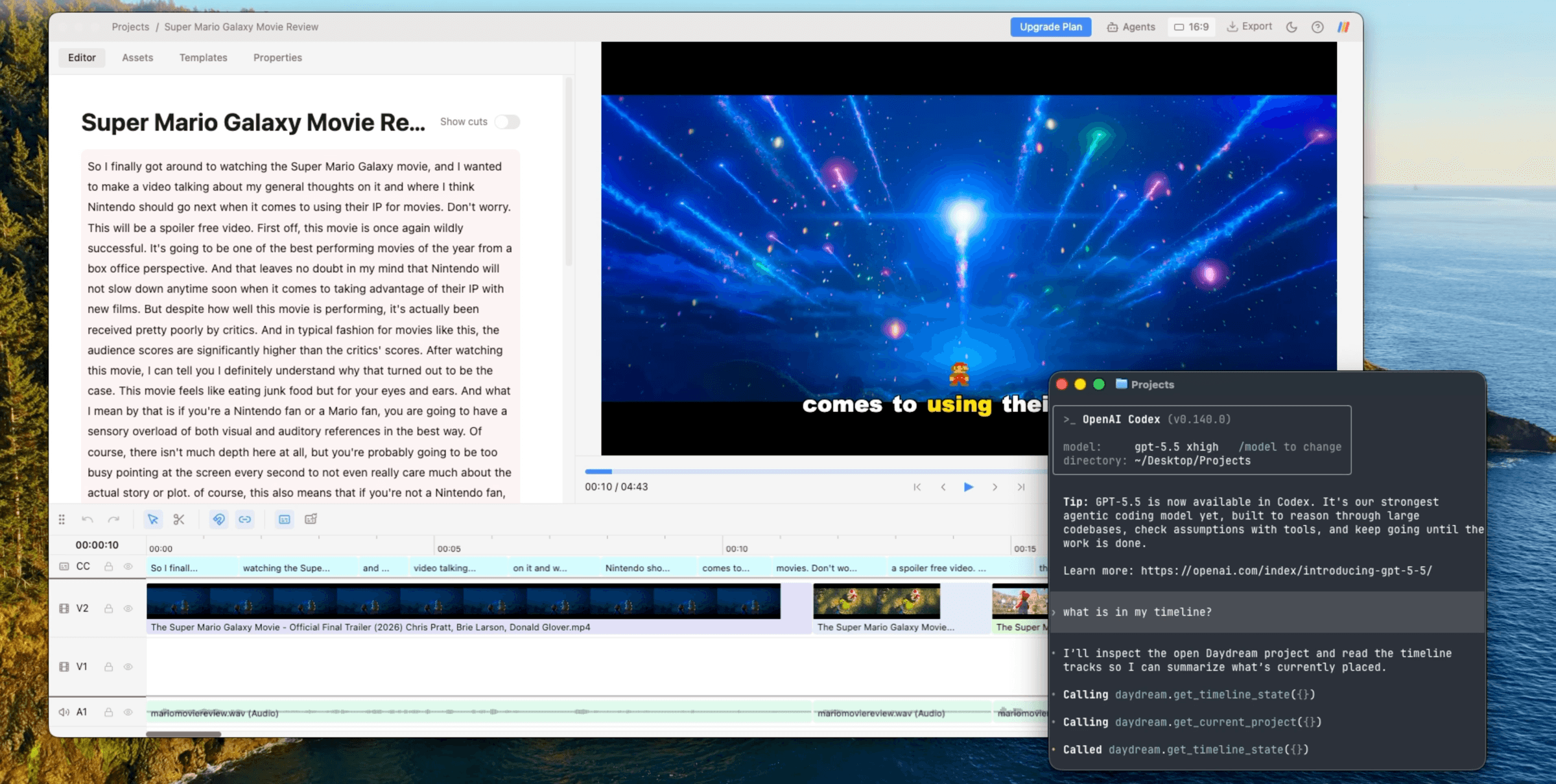Viewport: 1556px width, 784px height.
Task: Hide the CC track with eye icon
Action: tap(128, 566)
